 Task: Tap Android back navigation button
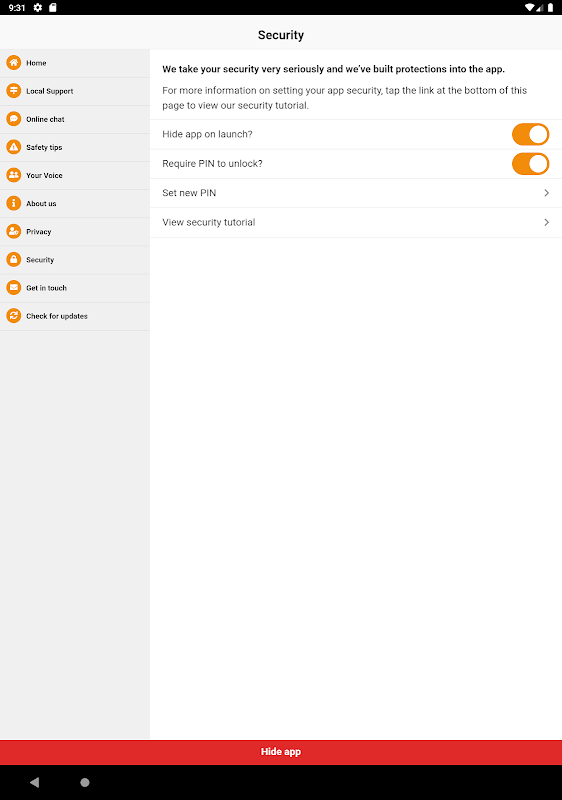35,782
